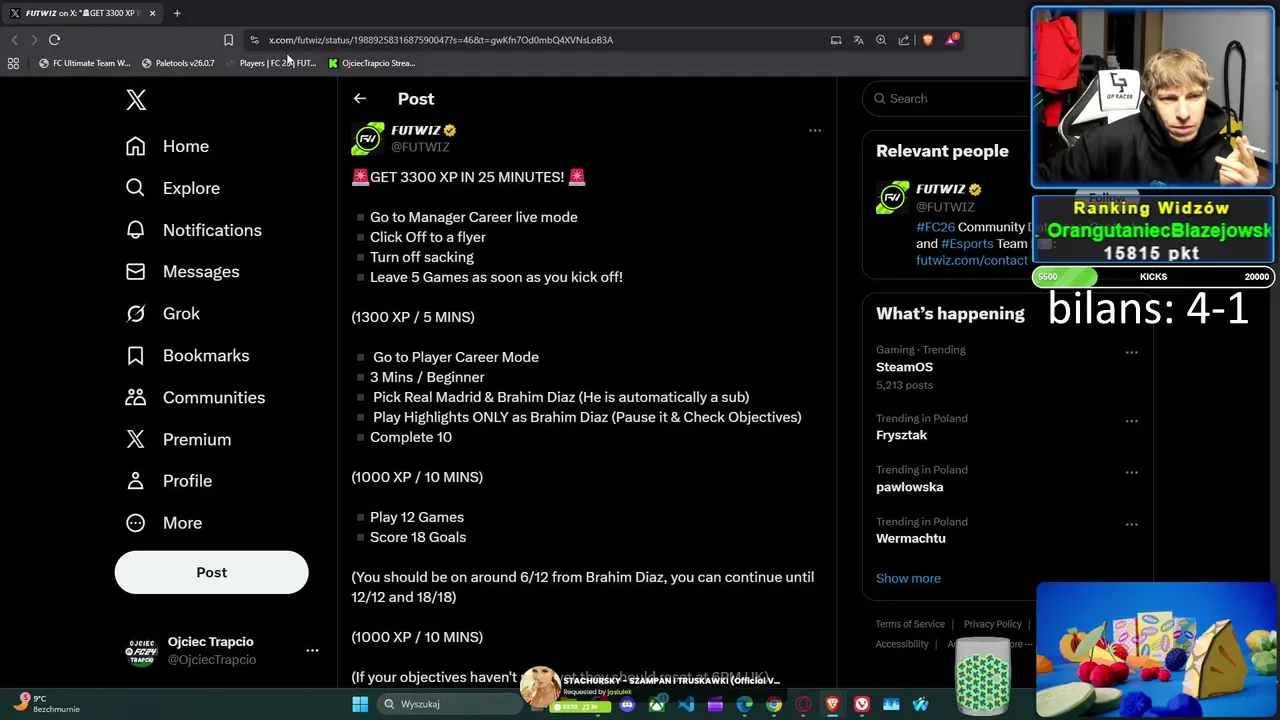The image size is (1280, 720).
Task: Open the Terms of Service link
Action: pos(910,624)
